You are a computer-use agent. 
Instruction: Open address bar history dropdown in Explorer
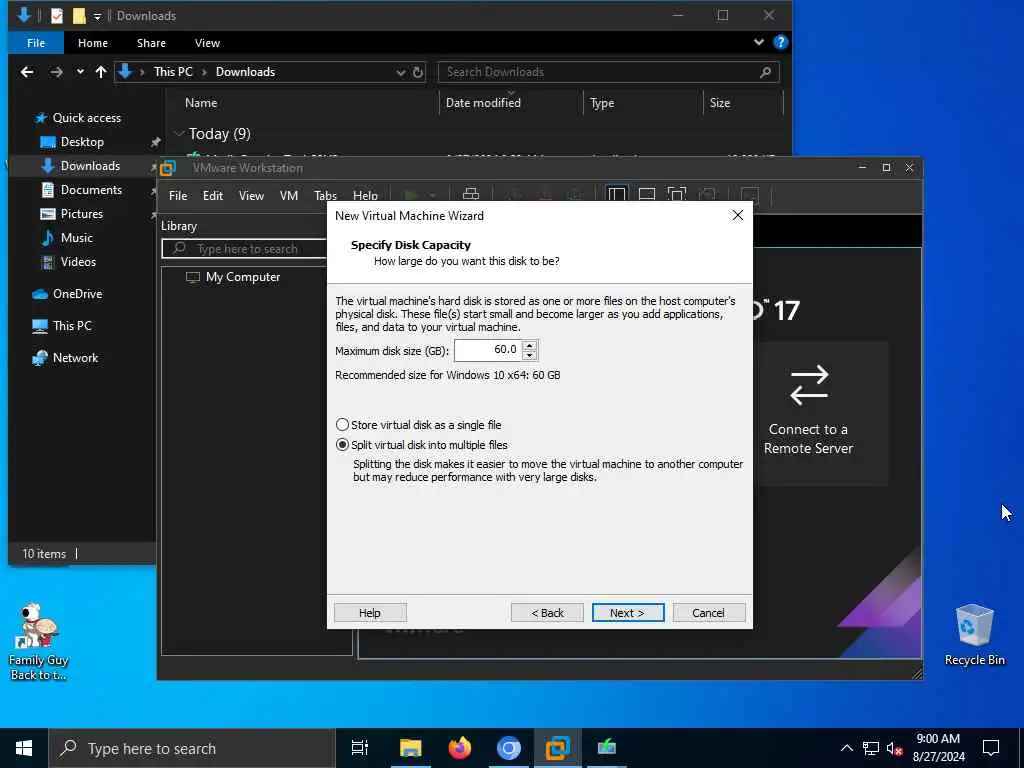[400, 72]
